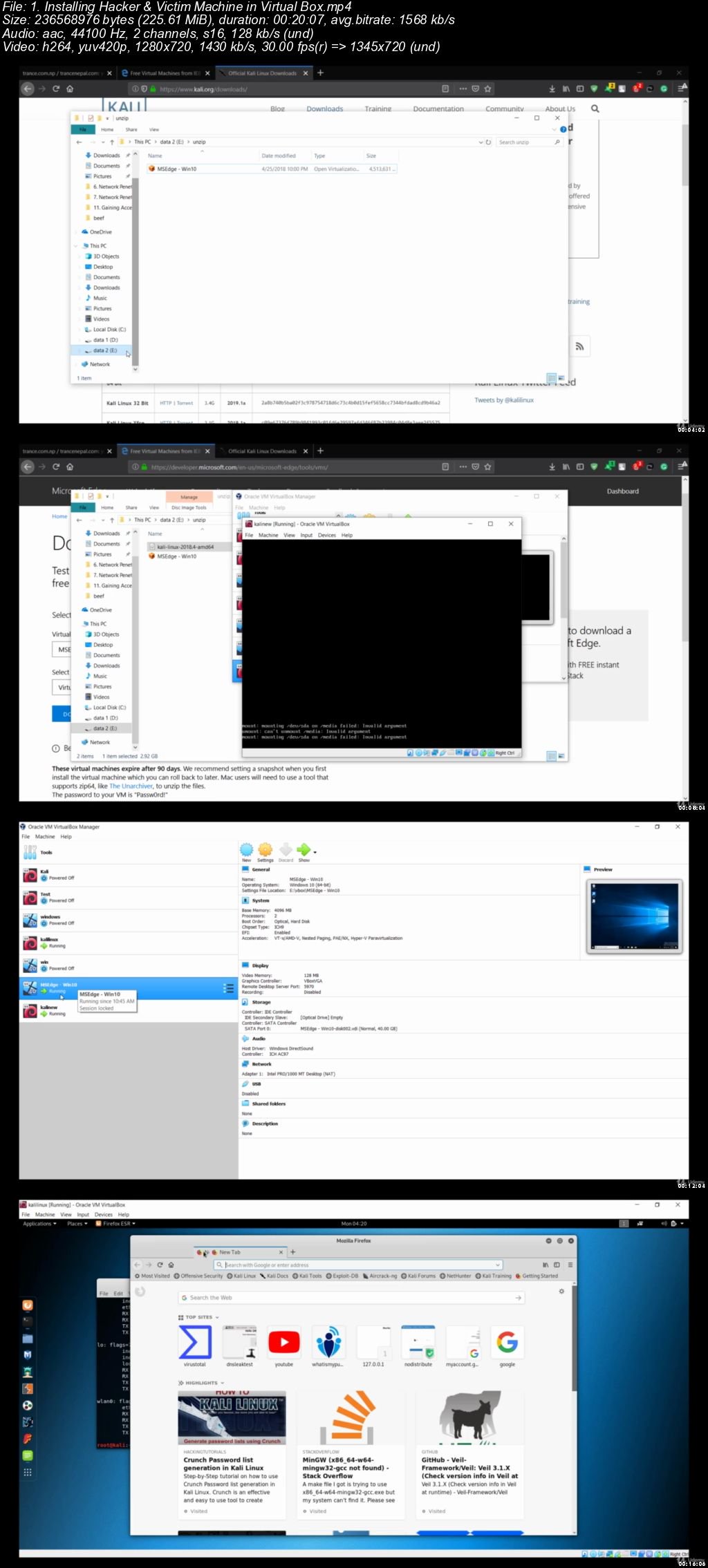Open the whatismypu... top site tile
Viewport: 708px width, 1568px height.
[x=328, y=1345]
